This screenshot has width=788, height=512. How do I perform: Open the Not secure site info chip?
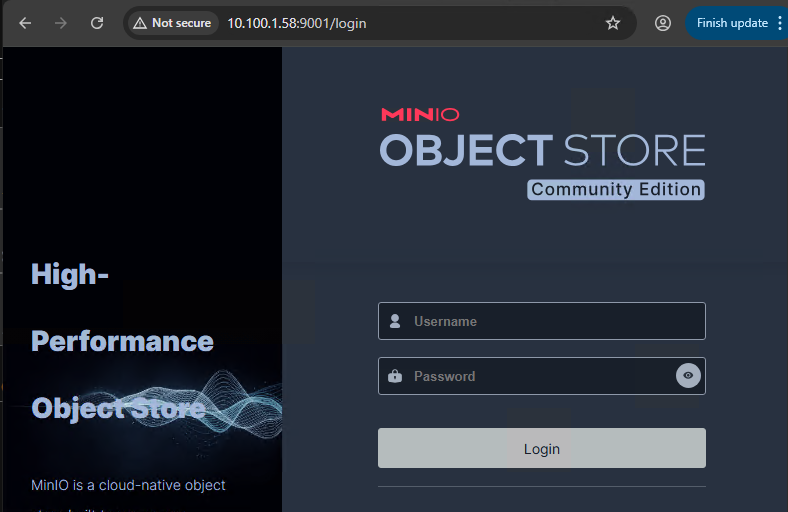click(172, 23)
